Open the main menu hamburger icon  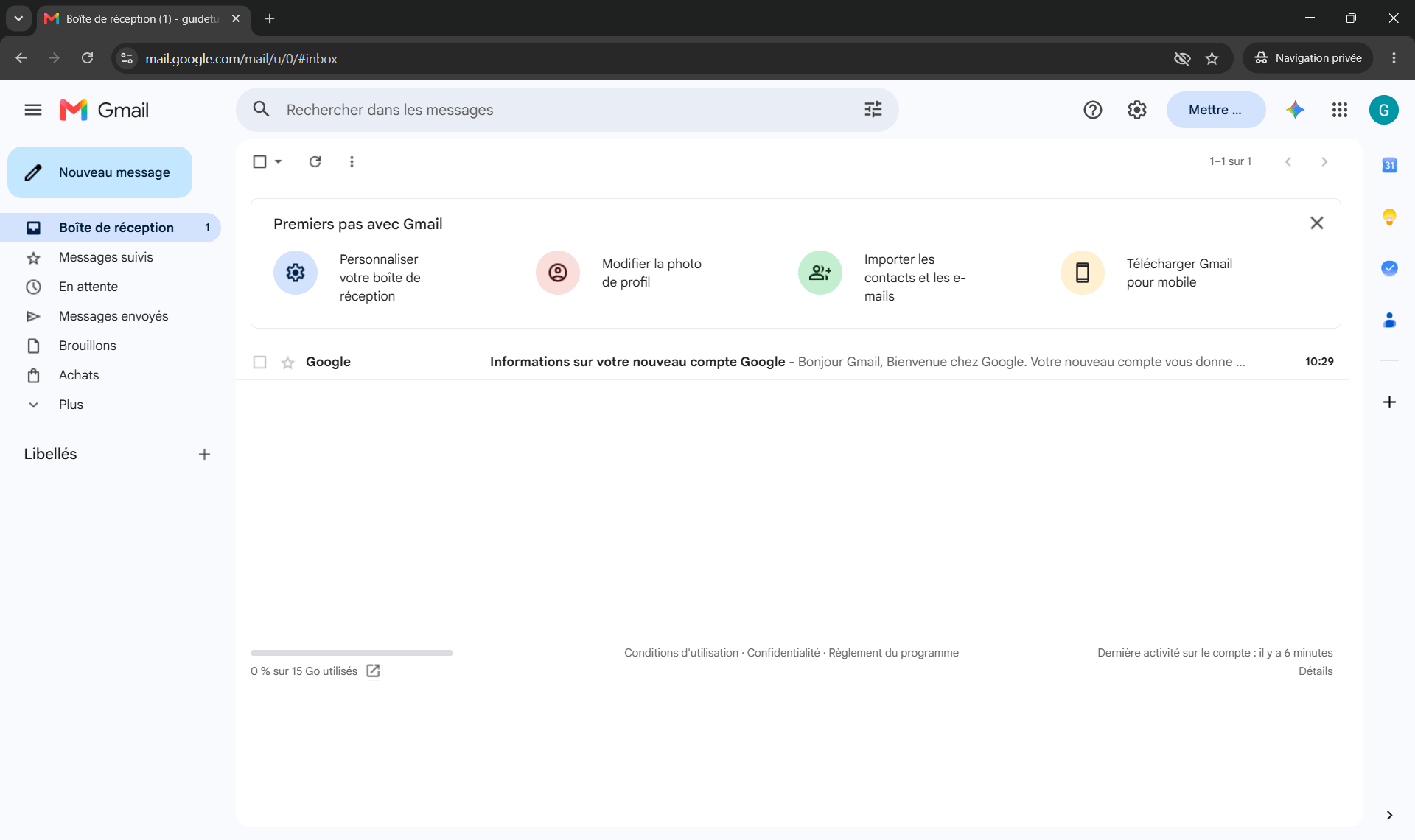tap(33, 110)
